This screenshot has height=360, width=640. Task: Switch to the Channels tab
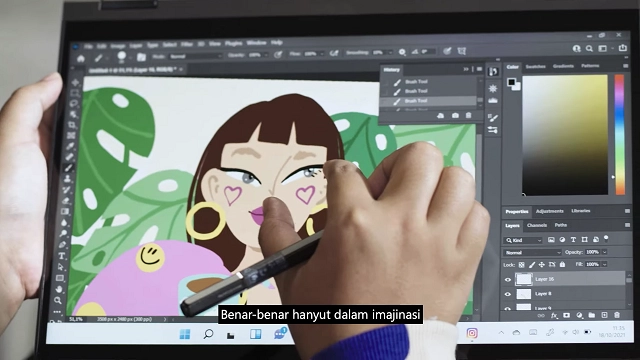click(537, 225)
